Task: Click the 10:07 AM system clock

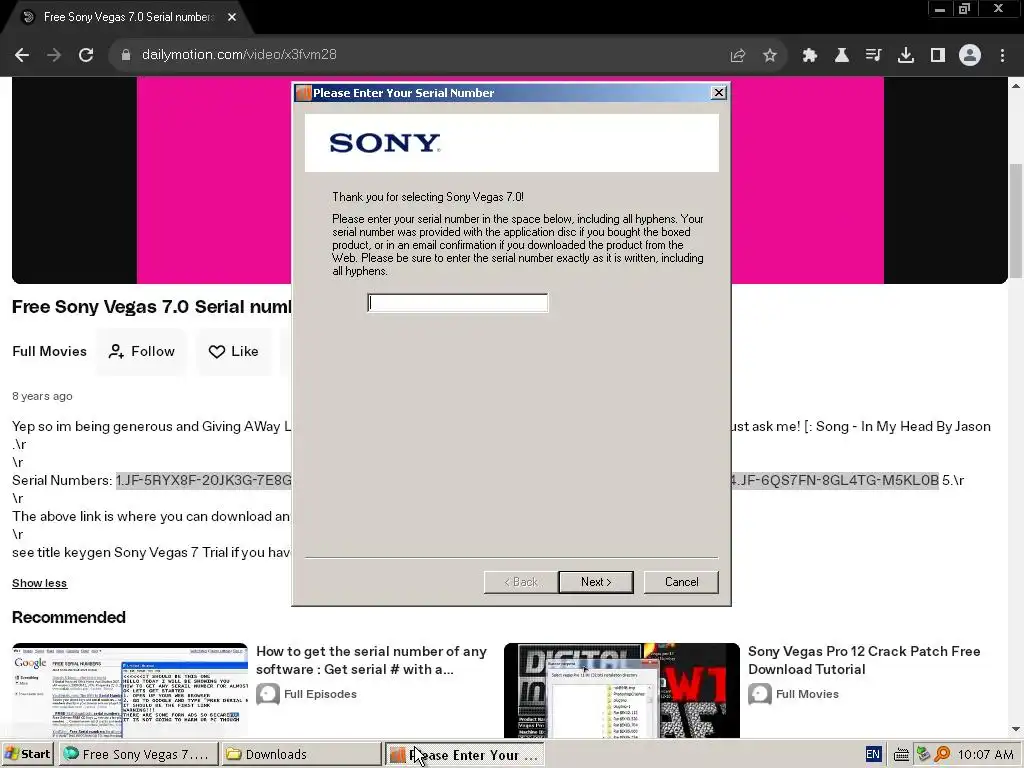Action: 985,754
